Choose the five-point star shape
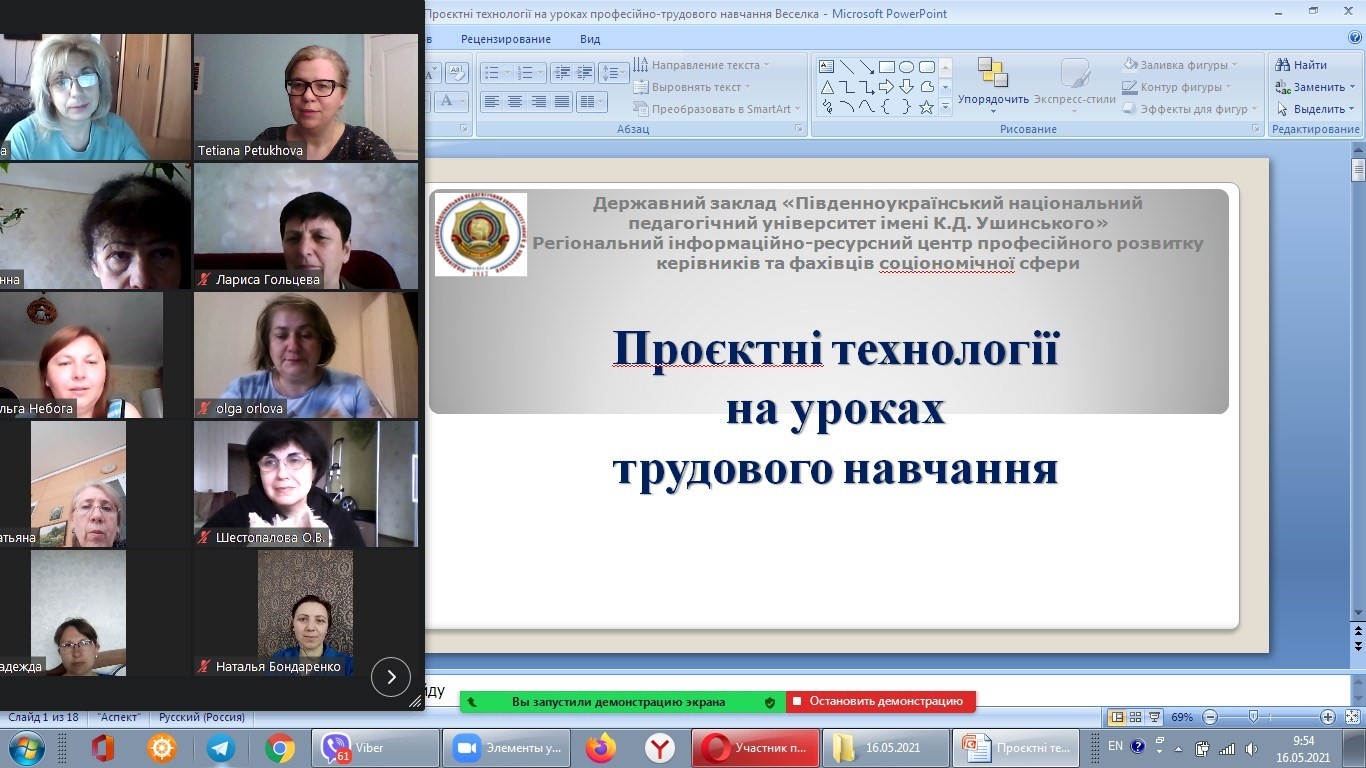 [927, 107]
